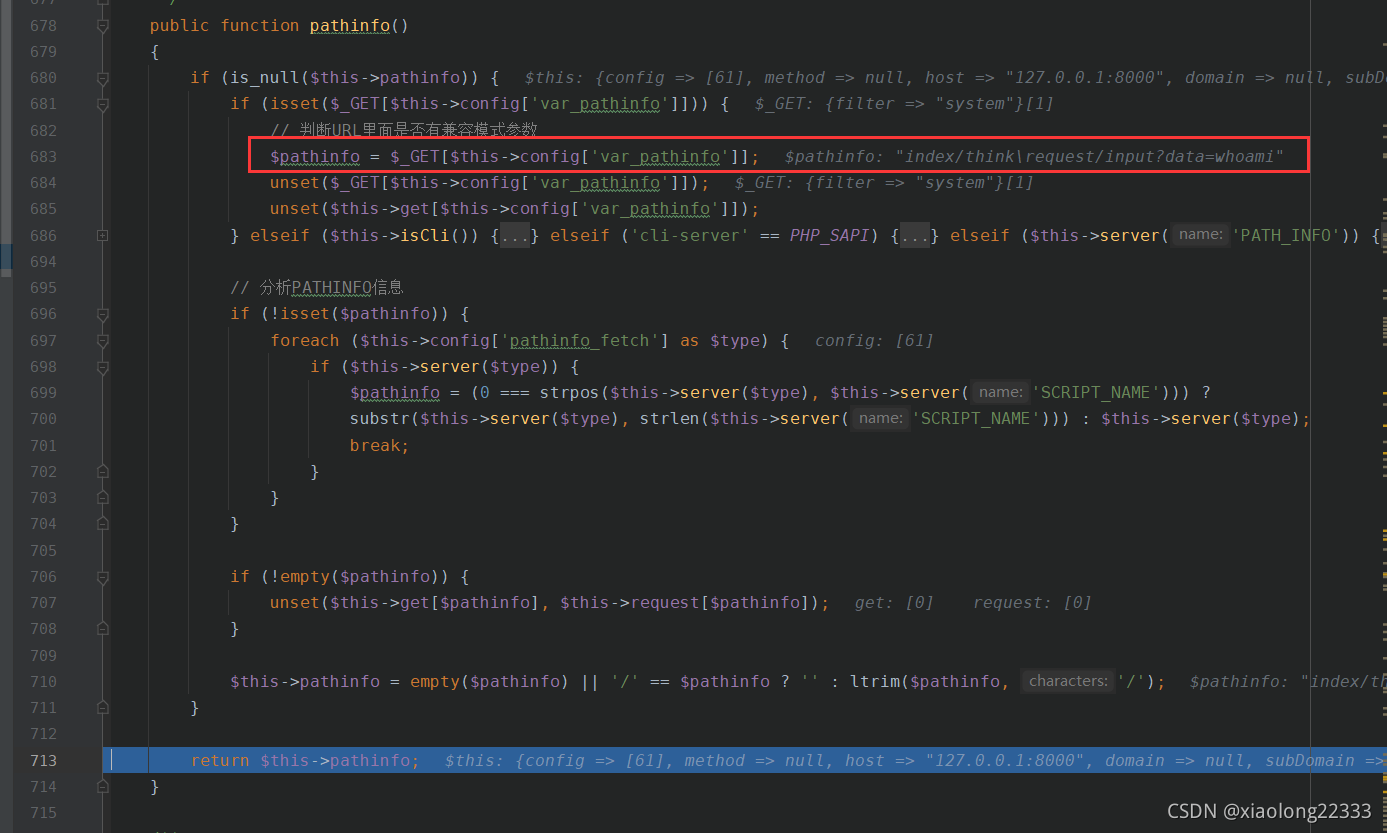The image size is (1387, 833).
Task: Click fold end marker at line 702
Action: click(x=102, y=471)
